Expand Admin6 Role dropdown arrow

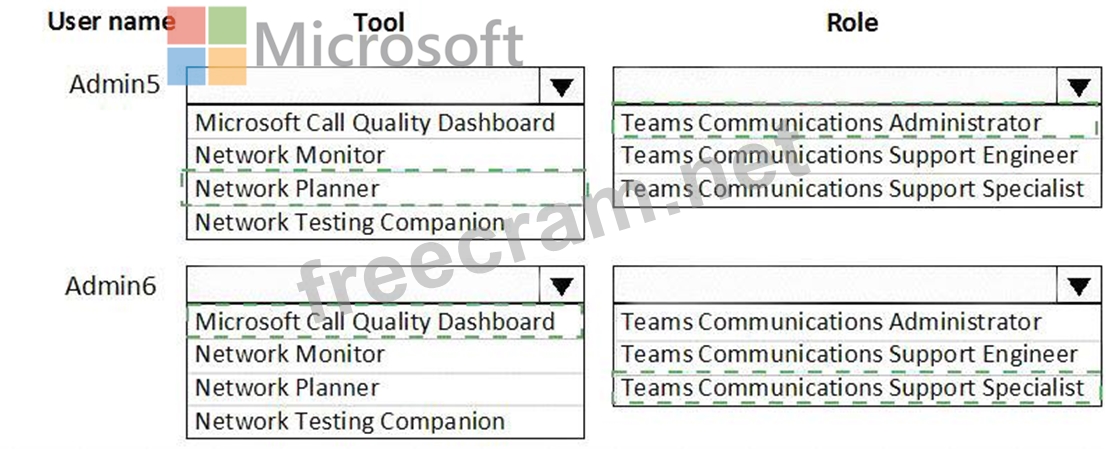(1078, 287)
